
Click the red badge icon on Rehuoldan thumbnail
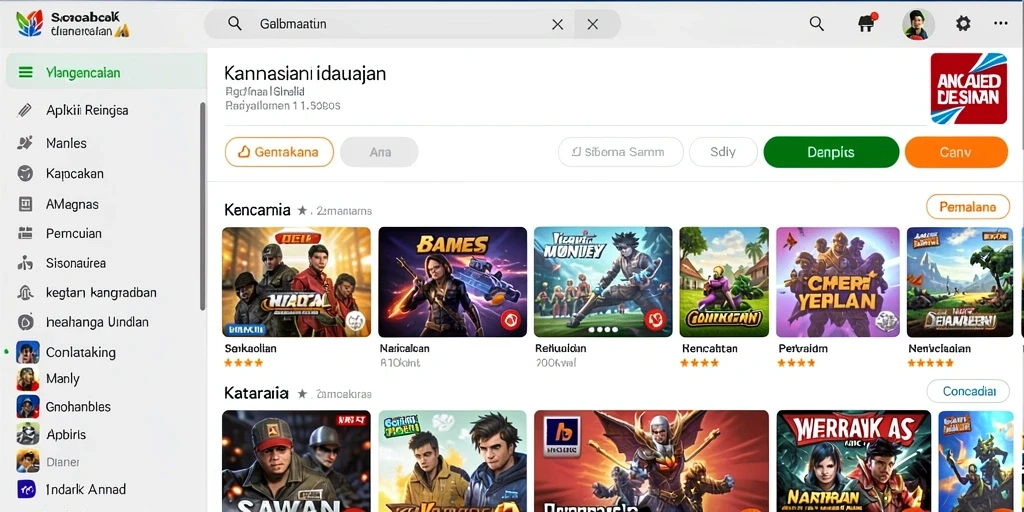tap(654, 319)
